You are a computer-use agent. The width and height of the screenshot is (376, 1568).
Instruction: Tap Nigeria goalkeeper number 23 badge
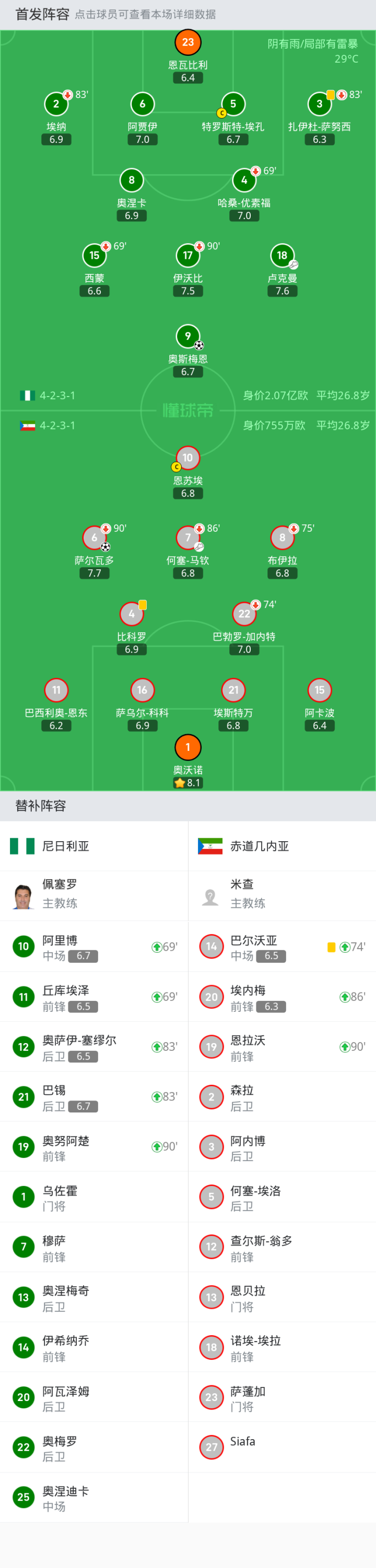coord(187,43)
